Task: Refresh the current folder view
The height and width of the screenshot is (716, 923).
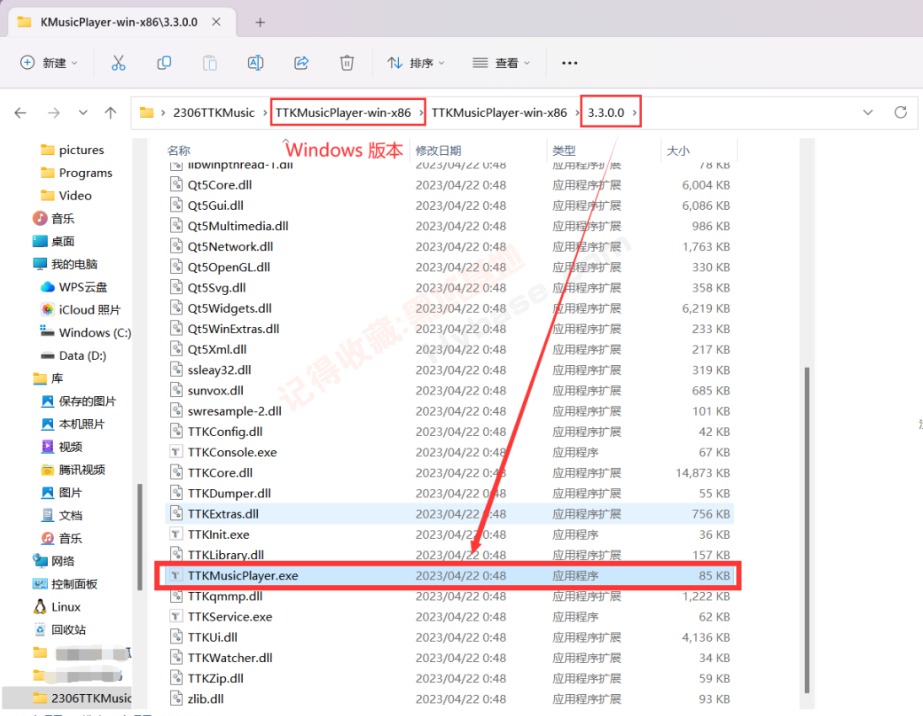Action: click(x=901, y=112)
